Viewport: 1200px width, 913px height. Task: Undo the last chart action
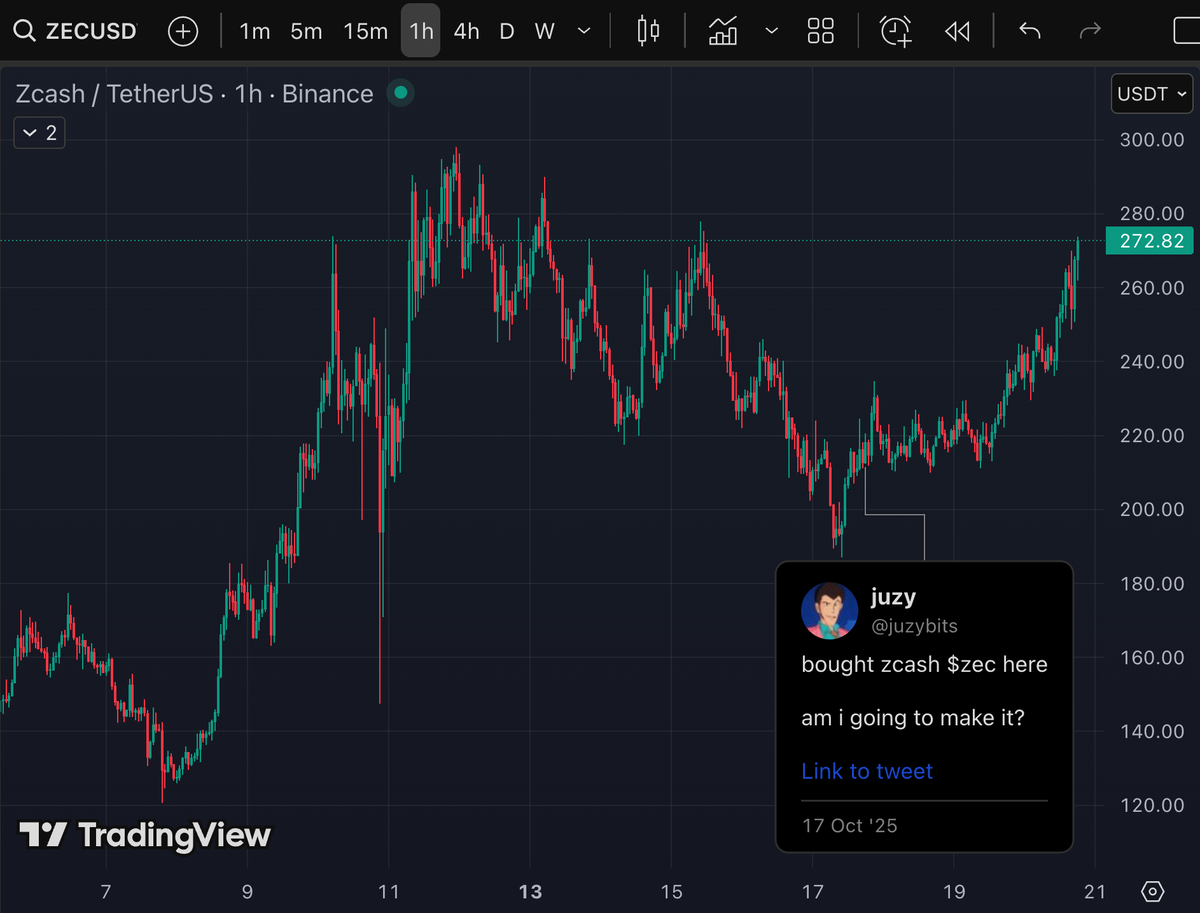coord(1030,31)
